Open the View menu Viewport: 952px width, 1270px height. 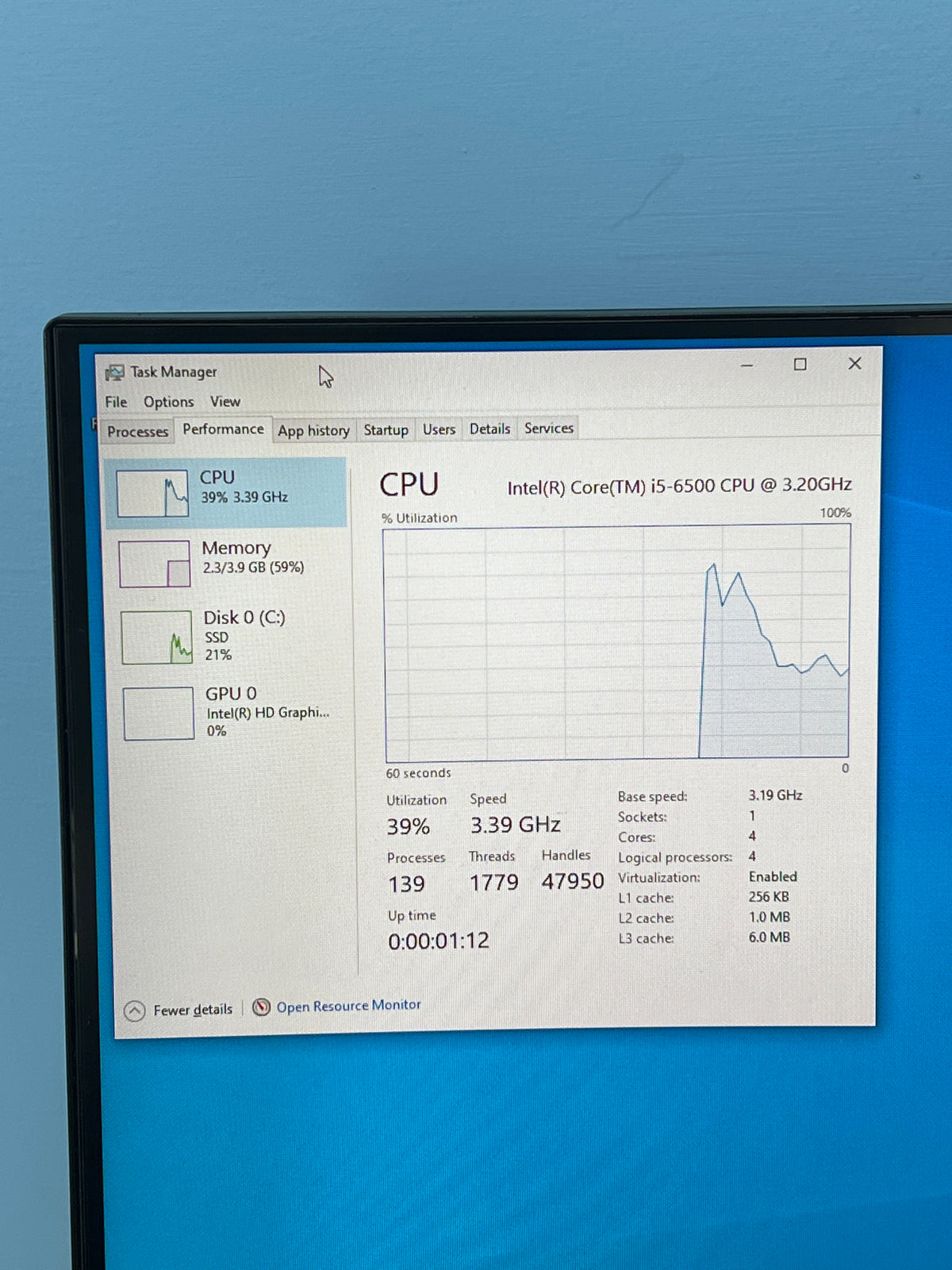click(225, 402)
